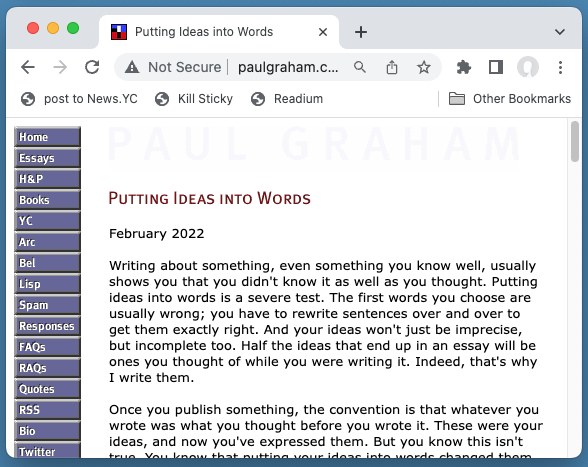The height and width of the screenshot is (467, 588).
Task: Toggle the browser side panel
Action: (496, 68)
